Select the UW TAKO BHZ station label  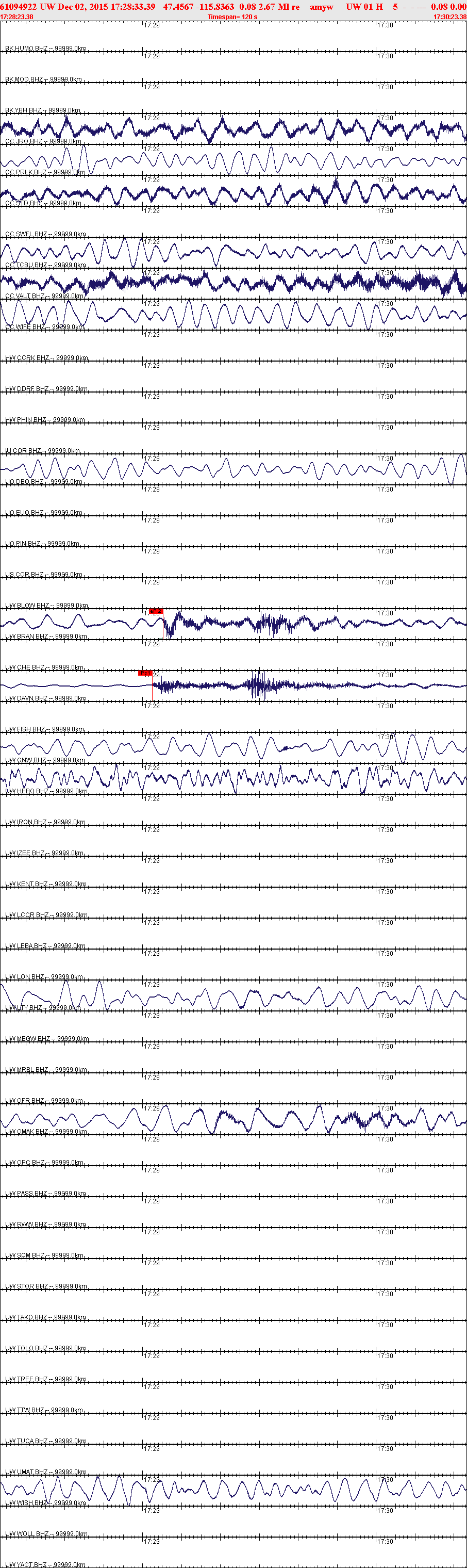[x=45, y=1318]
